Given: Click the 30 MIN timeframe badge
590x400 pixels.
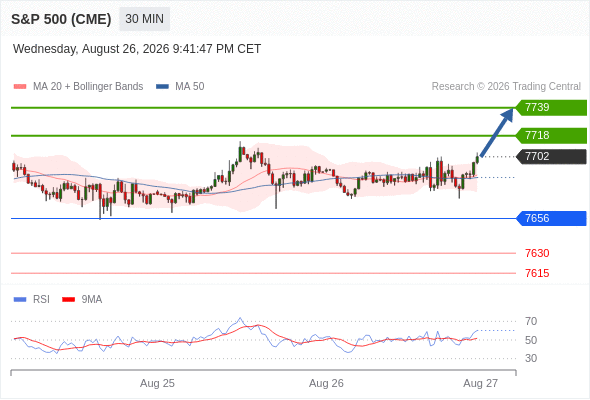Looking at the screenshot, I should pos(144,19).
